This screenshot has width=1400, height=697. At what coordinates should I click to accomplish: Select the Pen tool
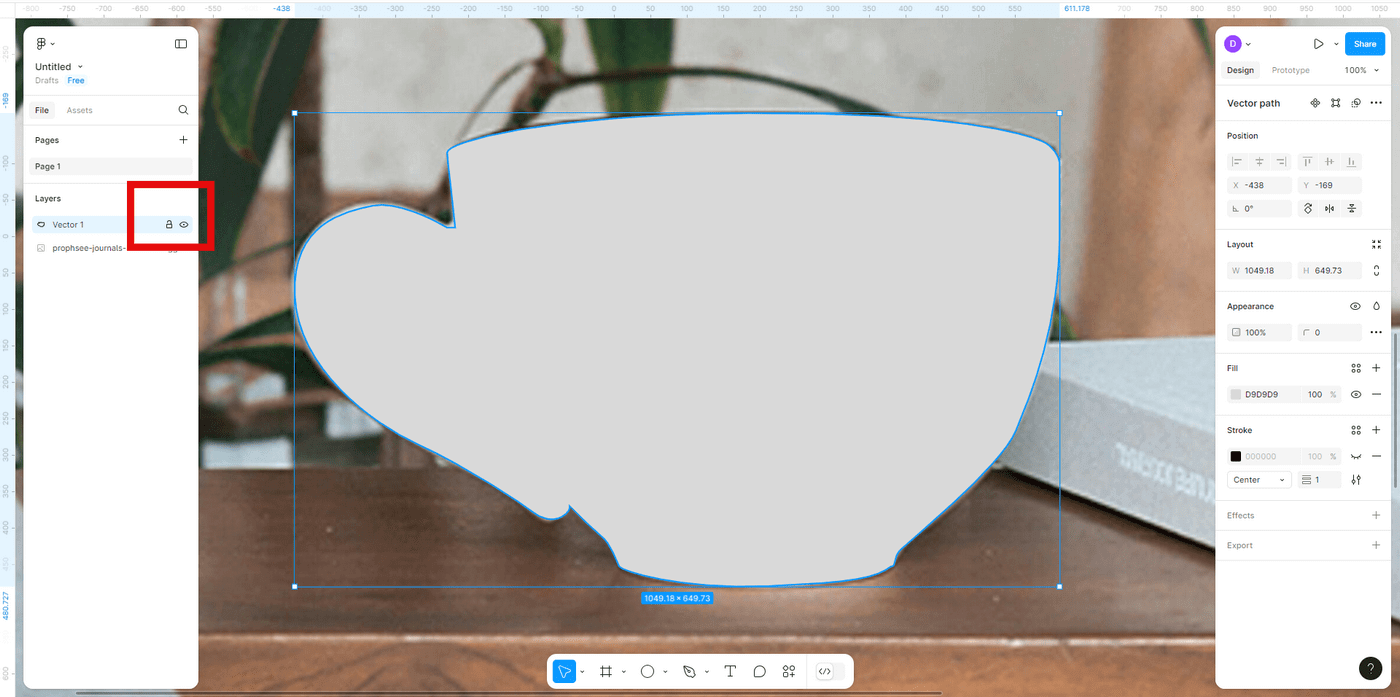tap(689, 671)
